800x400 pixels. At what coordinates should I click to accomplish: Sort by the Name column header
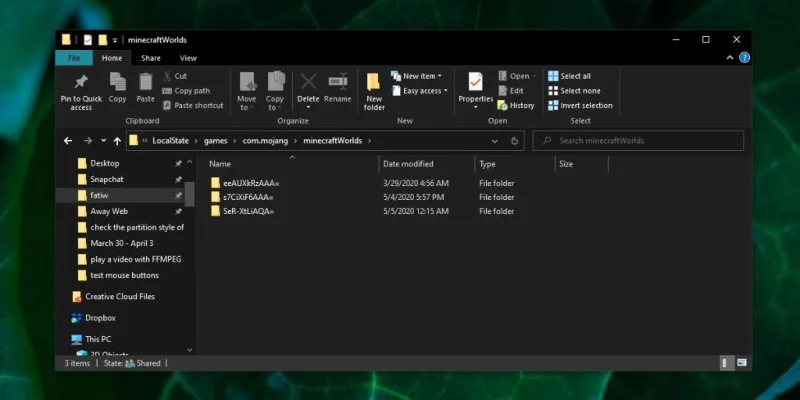pyautogui.click(x=293, y=164)
